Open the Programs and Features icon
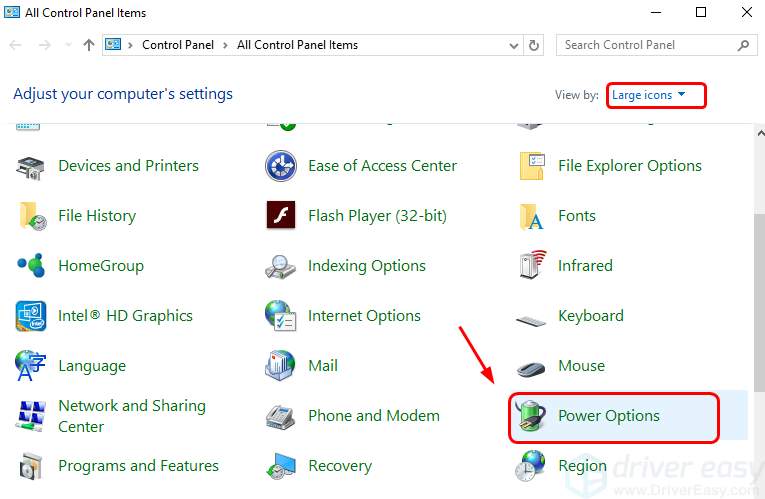This screenshot has height=499, width=765. pos(31,466)
